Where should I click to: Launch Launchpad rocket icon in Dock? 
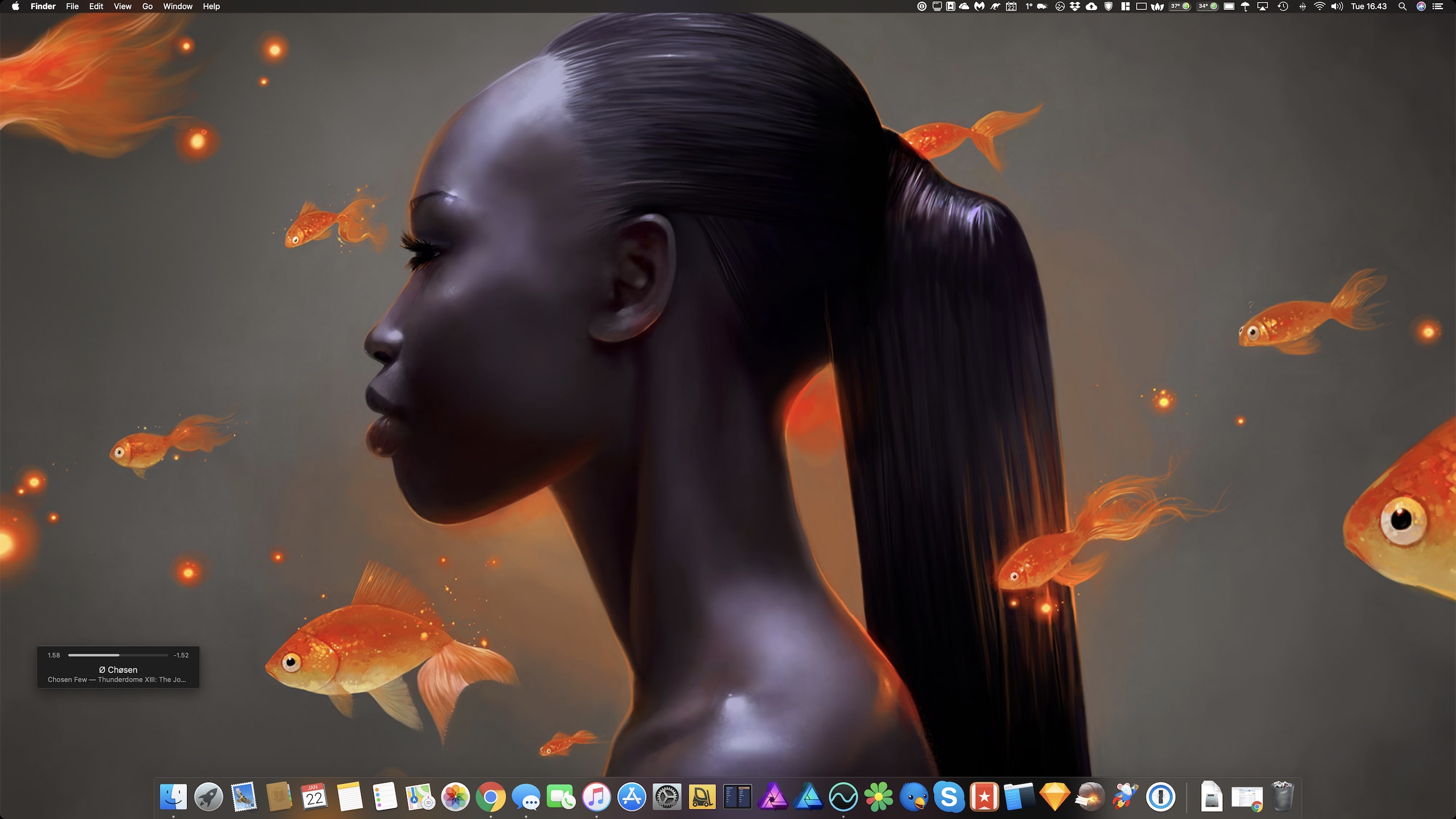click(209, 797)
